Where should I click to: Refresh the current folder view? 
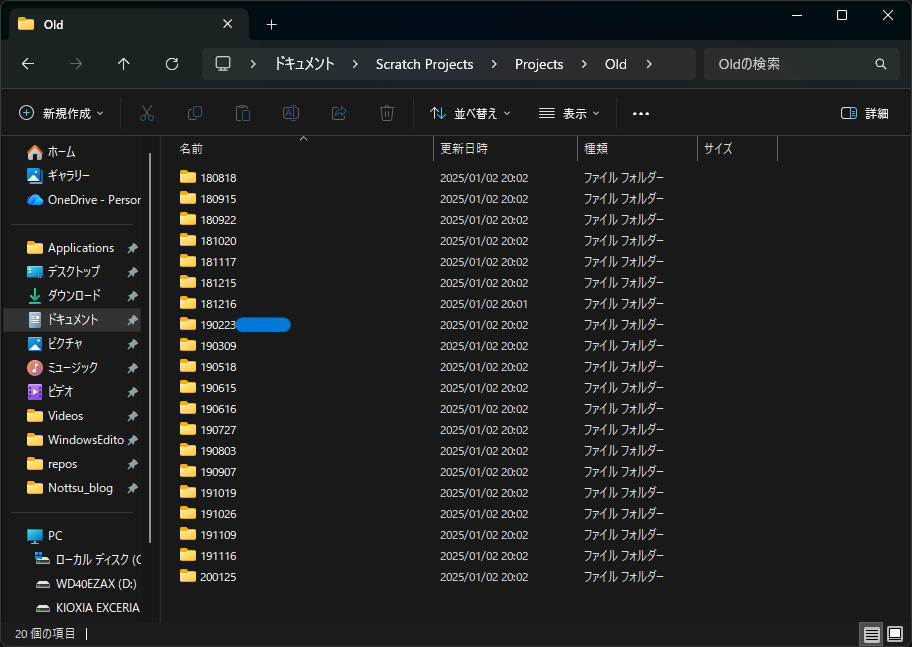[x=172, y=64]
